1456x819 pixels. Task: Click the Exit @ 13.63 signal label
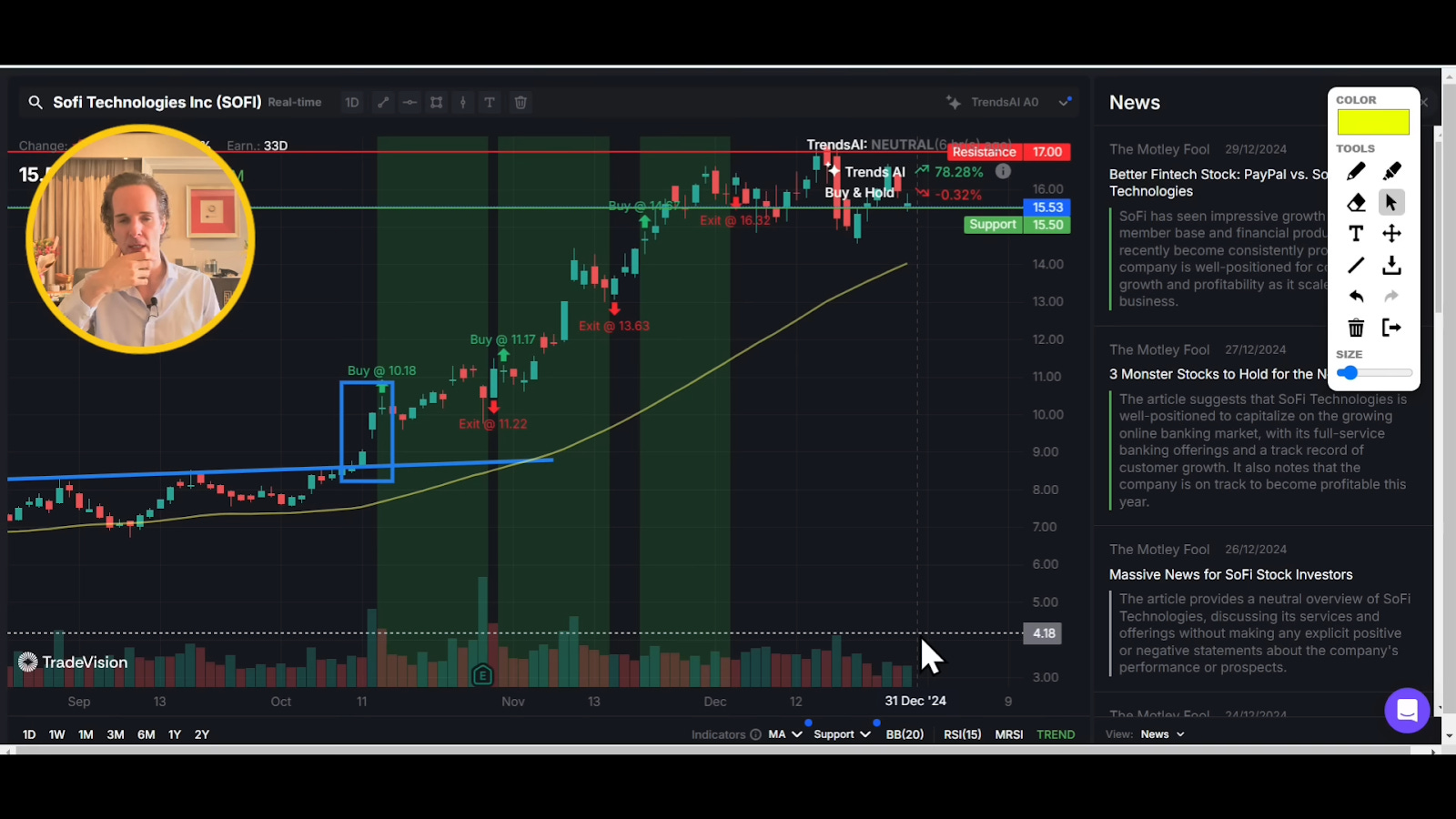click(x=614, y=326)
